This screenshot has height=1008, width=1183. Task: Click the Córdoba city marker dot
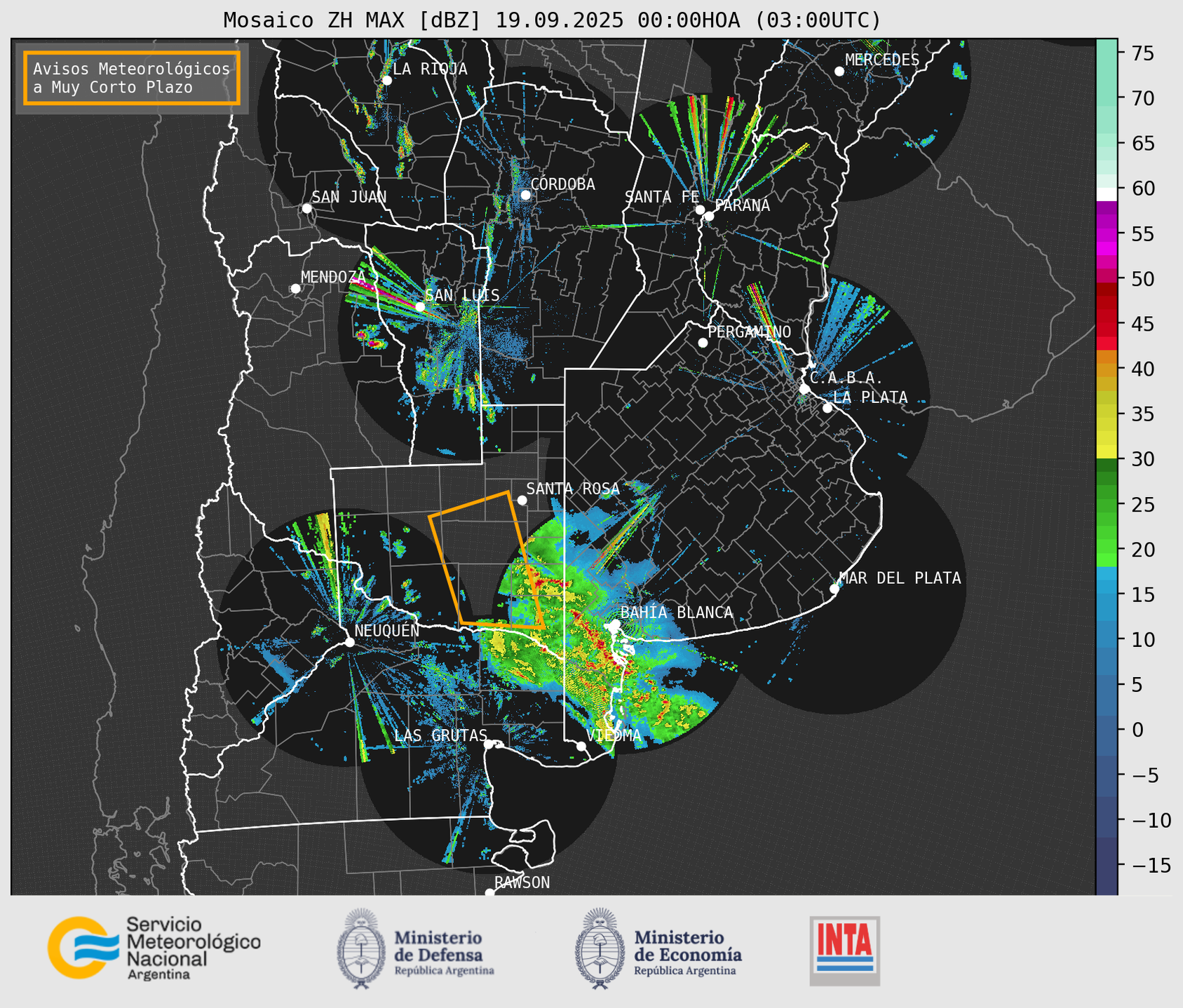525,195
